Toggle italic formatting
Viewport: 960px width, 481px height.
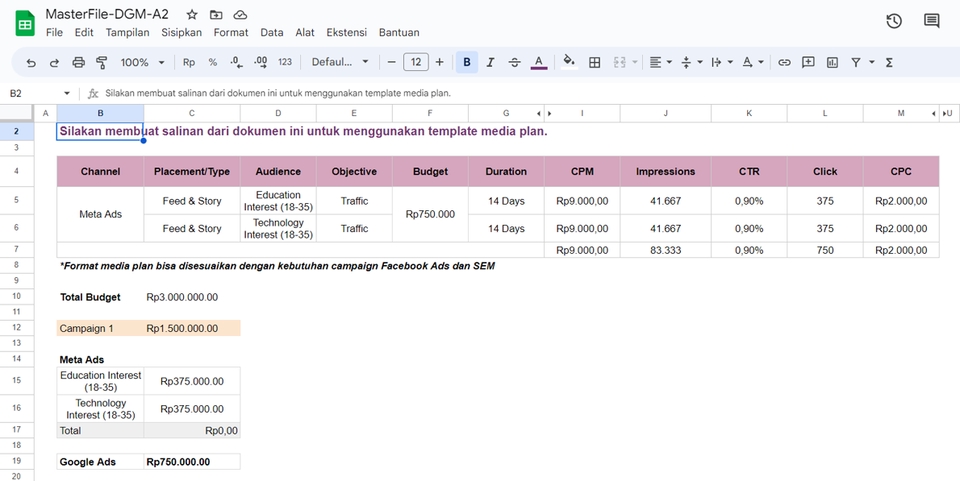pos(490,62)
